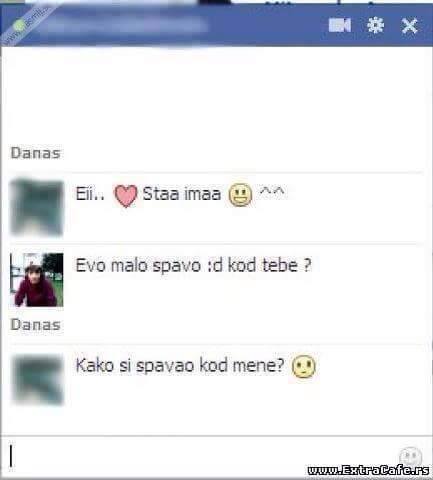This screenshot has width=433, height=480.
Task: Start a video call with camera icon
Action: [x=339, y=25]
